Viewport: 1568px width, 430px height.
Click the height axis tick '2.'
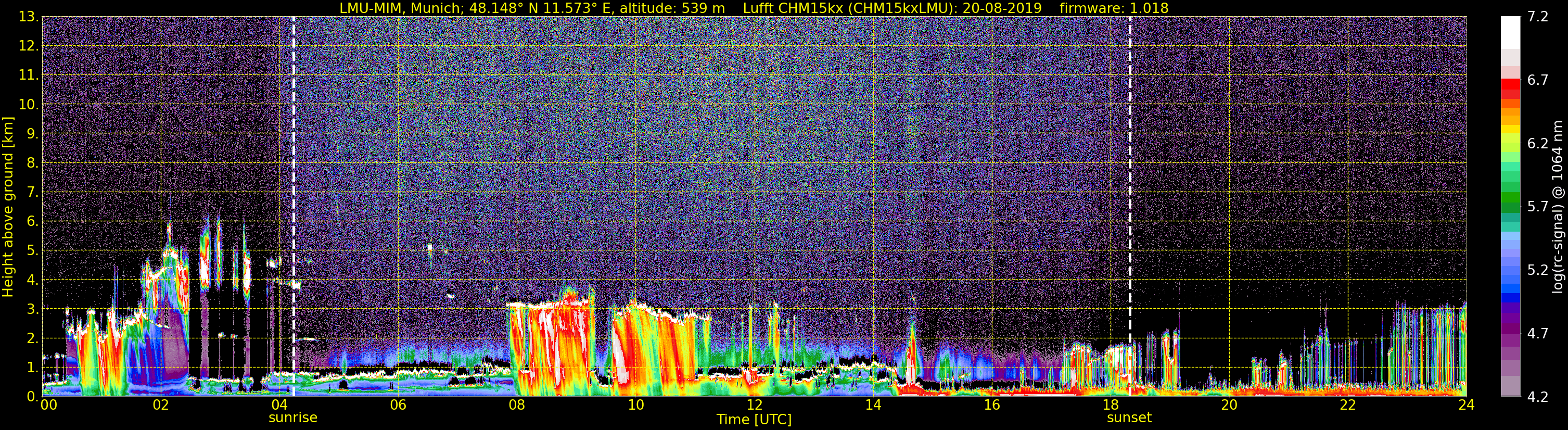pyautogui.click(x=33, y=338)
